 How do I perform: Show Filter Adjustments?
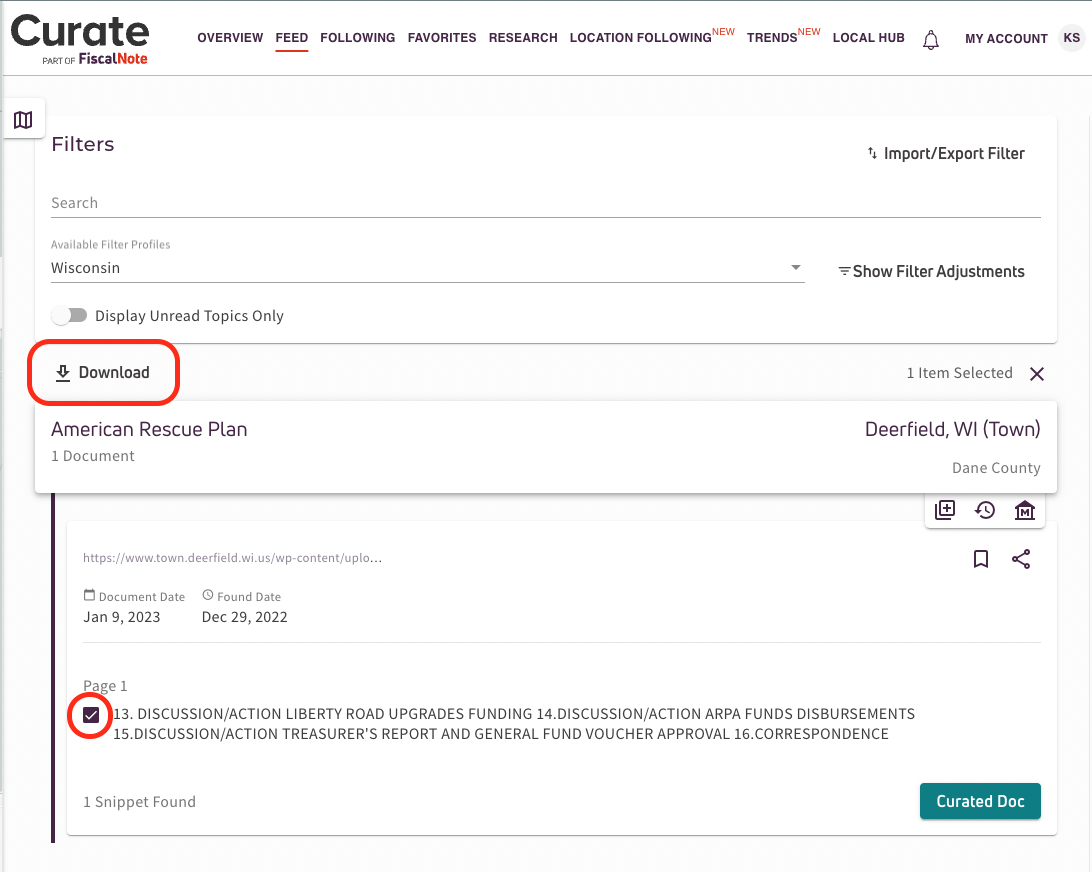point(931,272)
